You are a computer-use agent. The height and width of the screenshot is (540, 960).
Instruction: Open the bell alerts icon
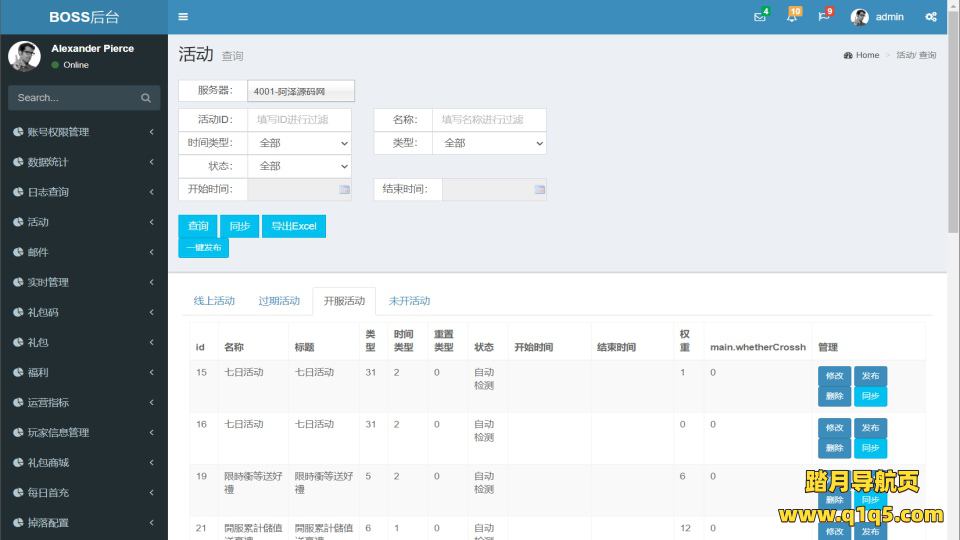(x=791, y=17)
